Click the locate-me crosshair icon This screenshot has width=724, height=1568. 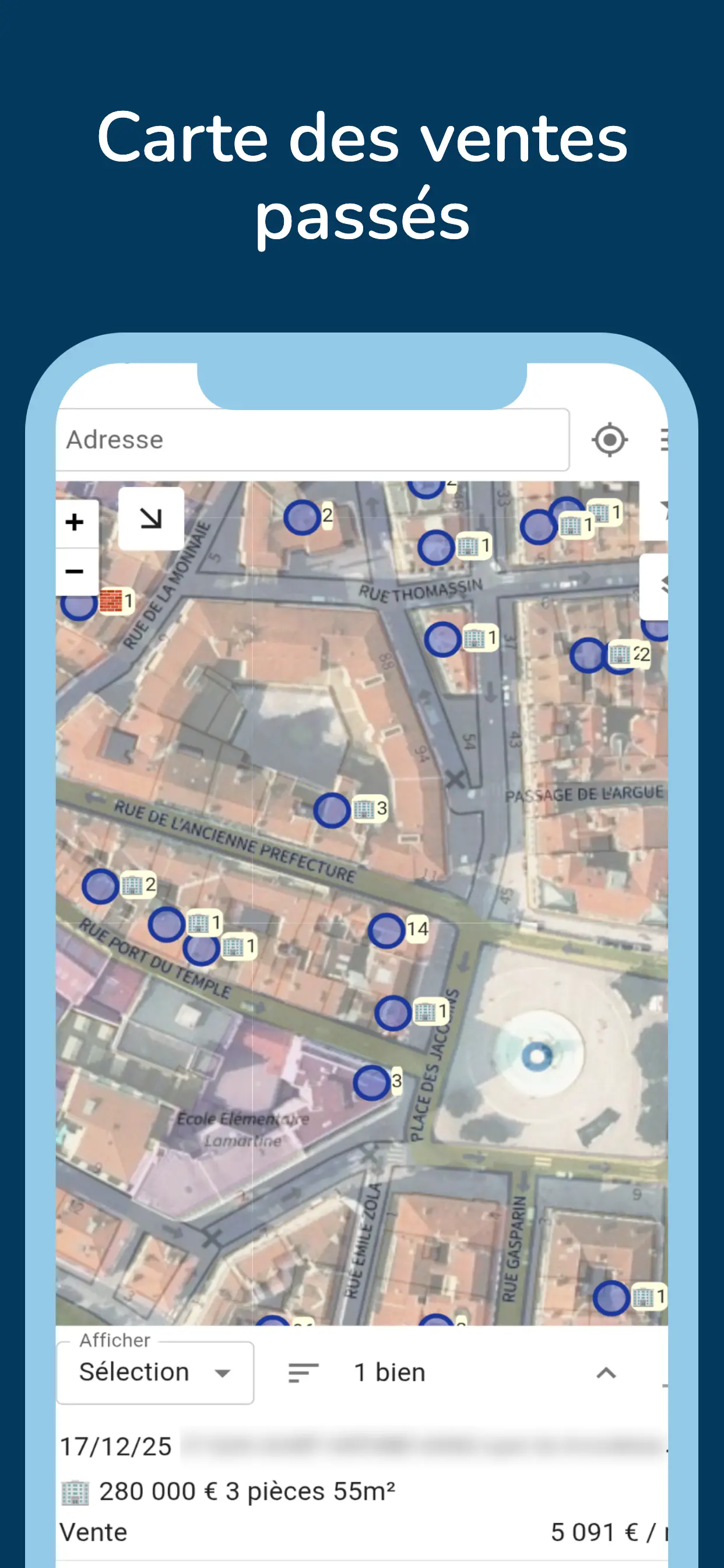[609, 439]
